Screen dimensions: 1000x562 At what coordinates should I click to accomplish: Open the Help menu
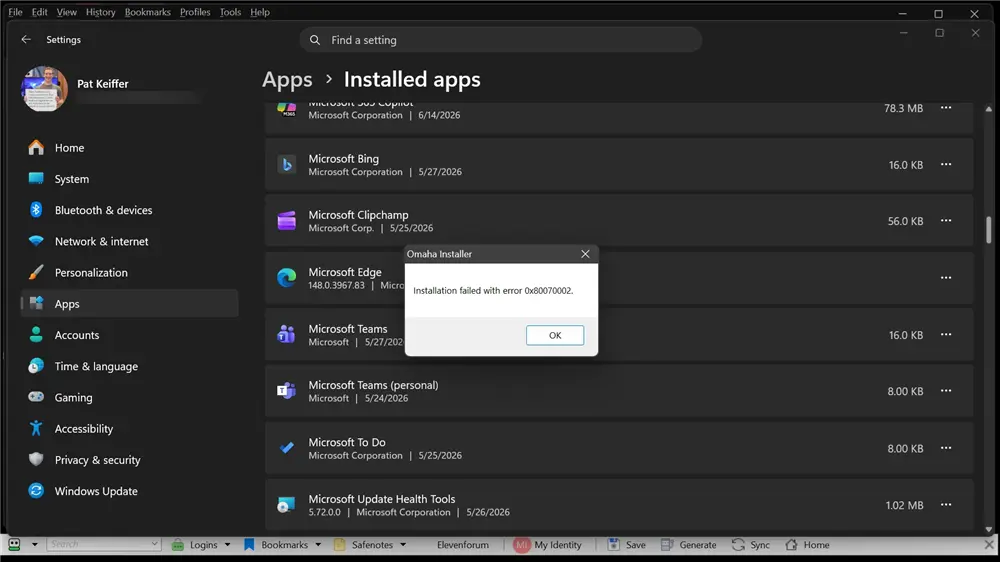tap(260, 12)
